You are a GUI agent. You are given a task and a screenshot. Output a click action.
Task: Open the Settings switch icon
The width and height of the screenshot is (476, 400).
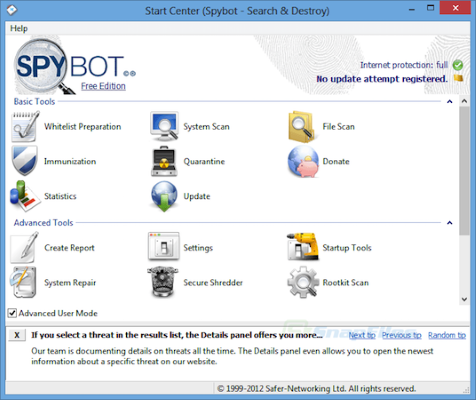pyautogui.click(x=164, y=247)
